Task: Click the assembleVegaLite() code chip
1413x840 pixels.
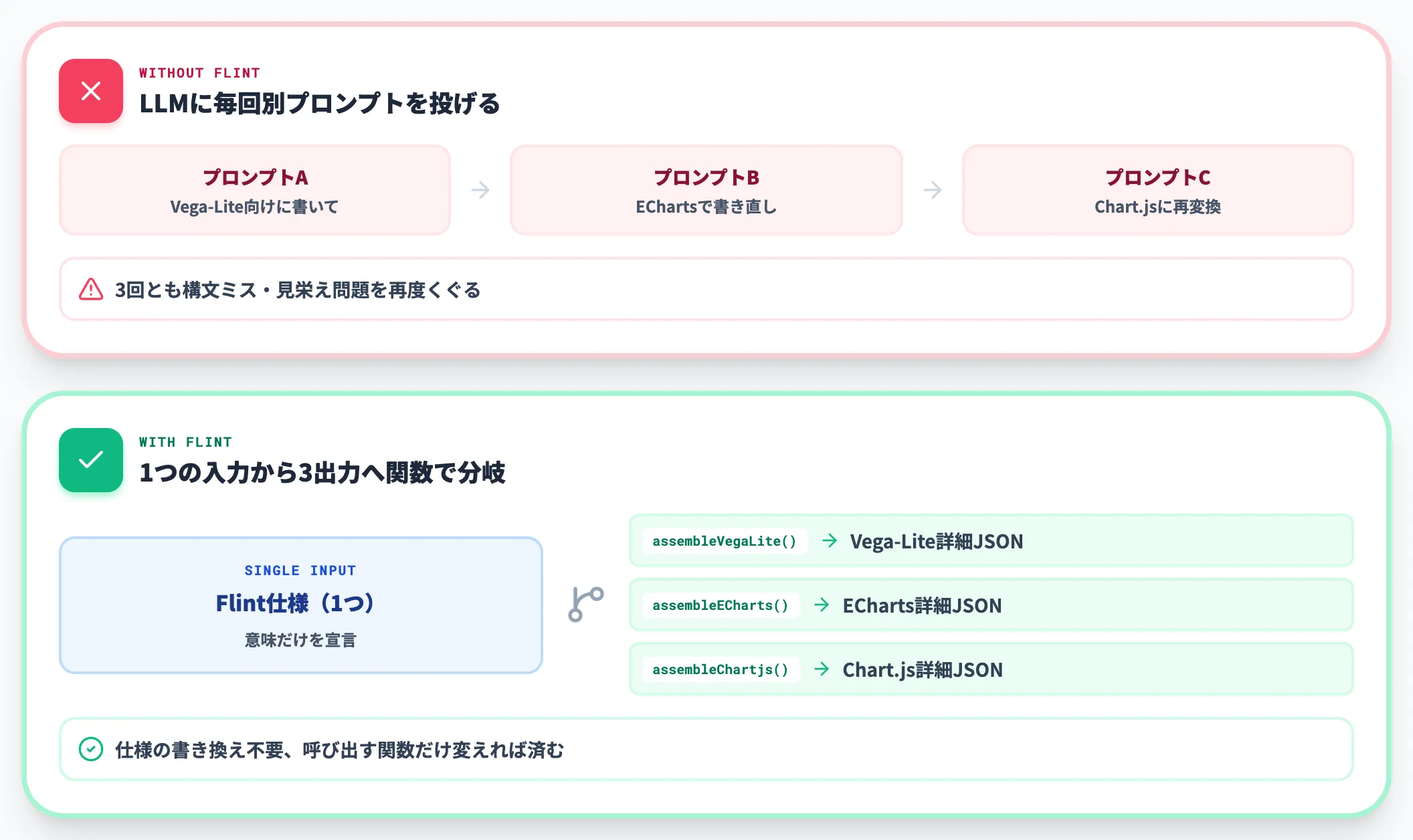Action: (725, 541)
